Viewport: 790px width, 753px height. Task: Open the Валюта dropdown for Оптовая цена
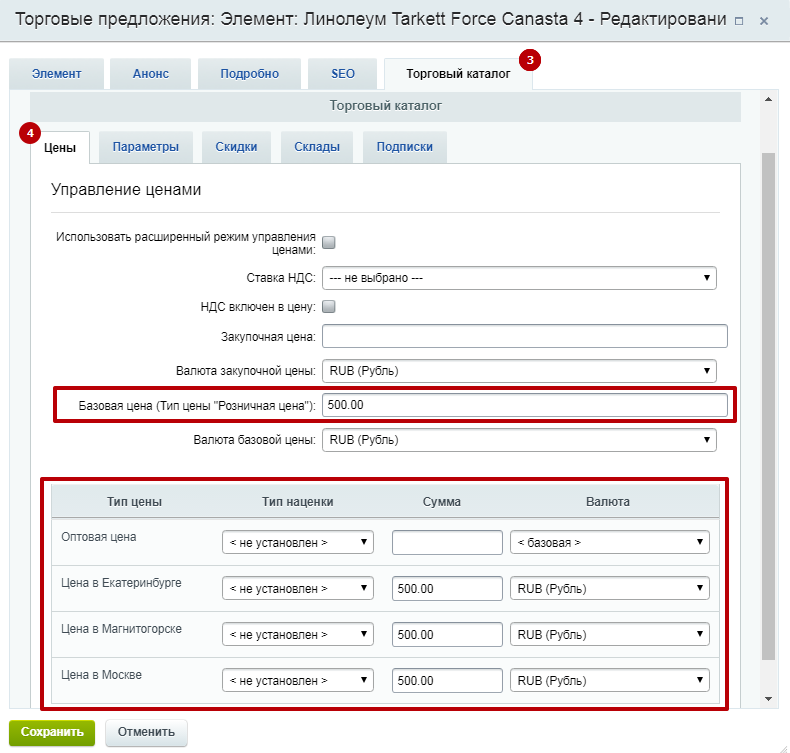pos(610,542)
